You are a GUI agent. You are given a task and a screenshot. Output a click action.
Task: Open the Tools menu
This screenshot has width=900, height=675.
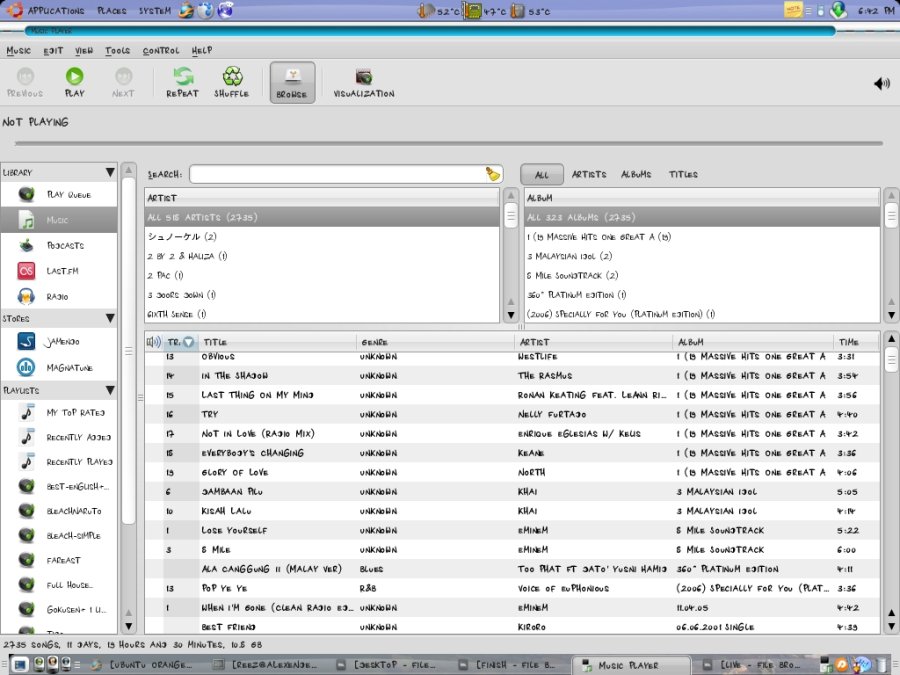tap(118, 51)
